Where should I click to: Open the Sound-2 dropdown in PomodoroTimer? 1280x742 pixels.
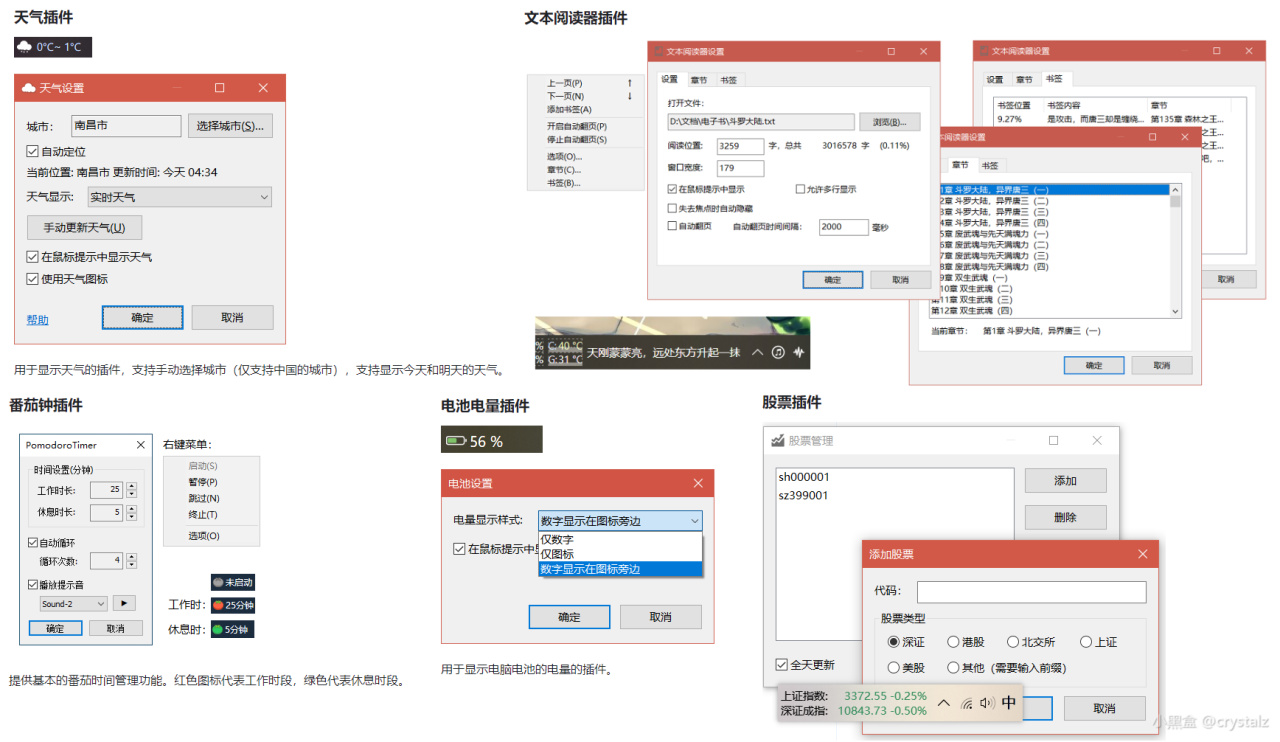(x=73, y=604)
